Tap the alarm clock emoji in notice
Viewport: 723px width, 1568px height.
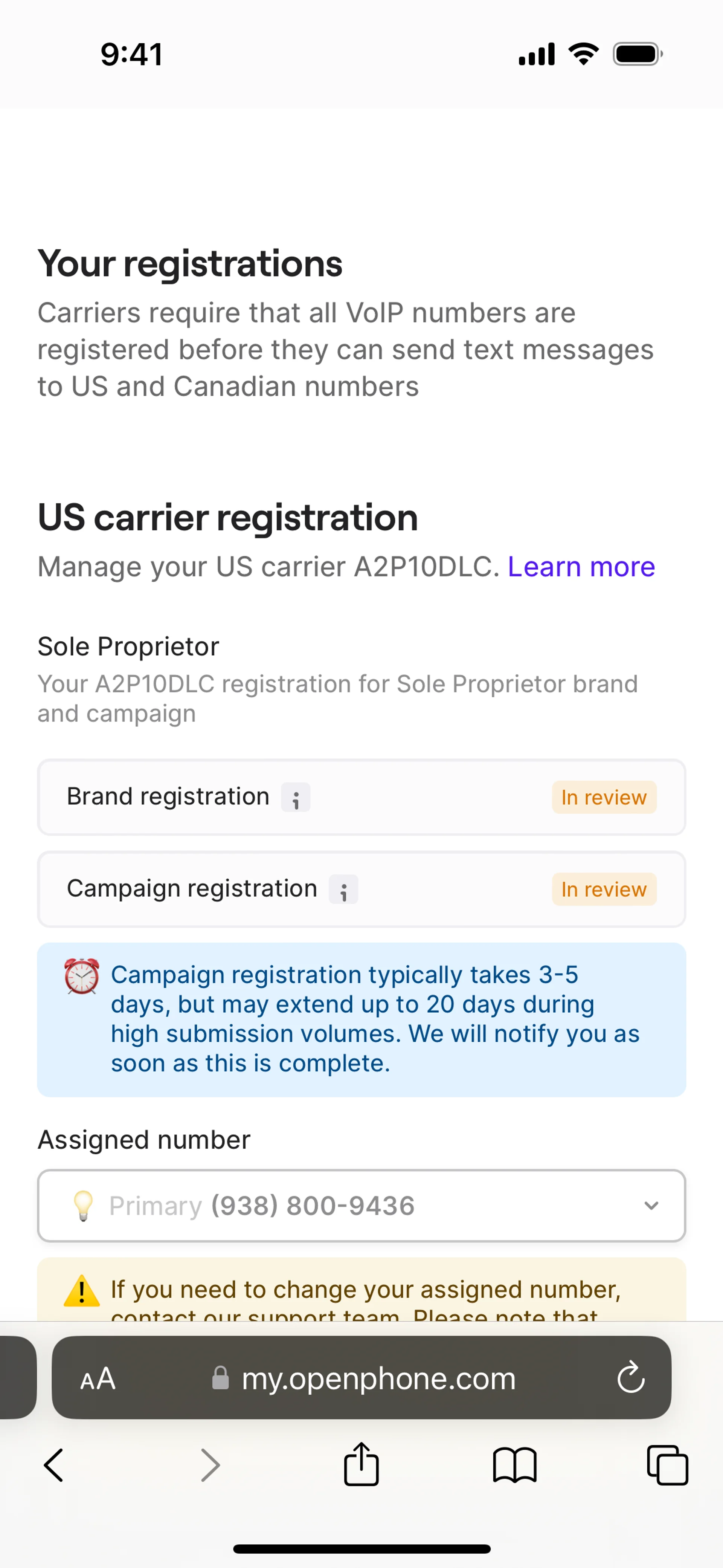click(x=82, y=977)
